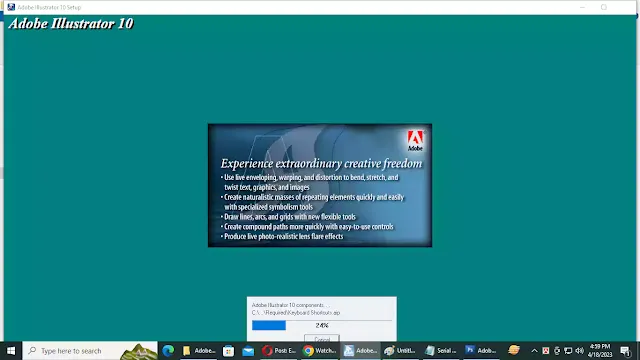Click the installation progress bar at 24%
Image resolution: width=640 pixels, height=360 pixels.
322,325
